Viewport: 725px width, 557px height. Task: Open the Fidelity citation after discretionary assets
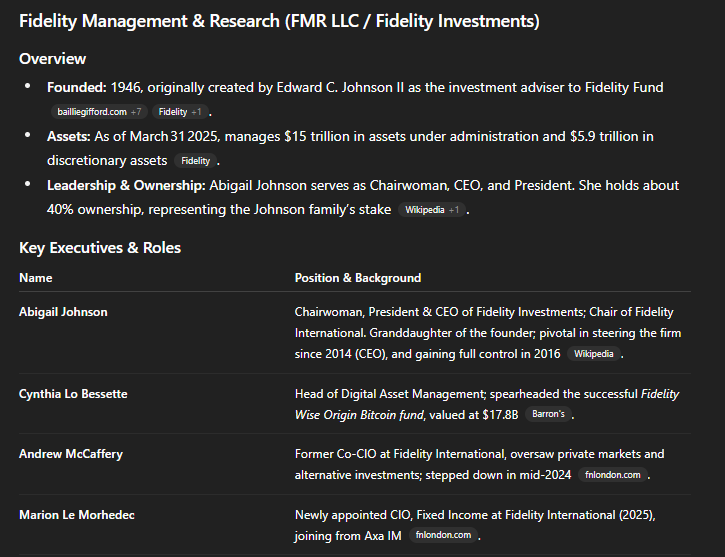[x=196, y=160]
